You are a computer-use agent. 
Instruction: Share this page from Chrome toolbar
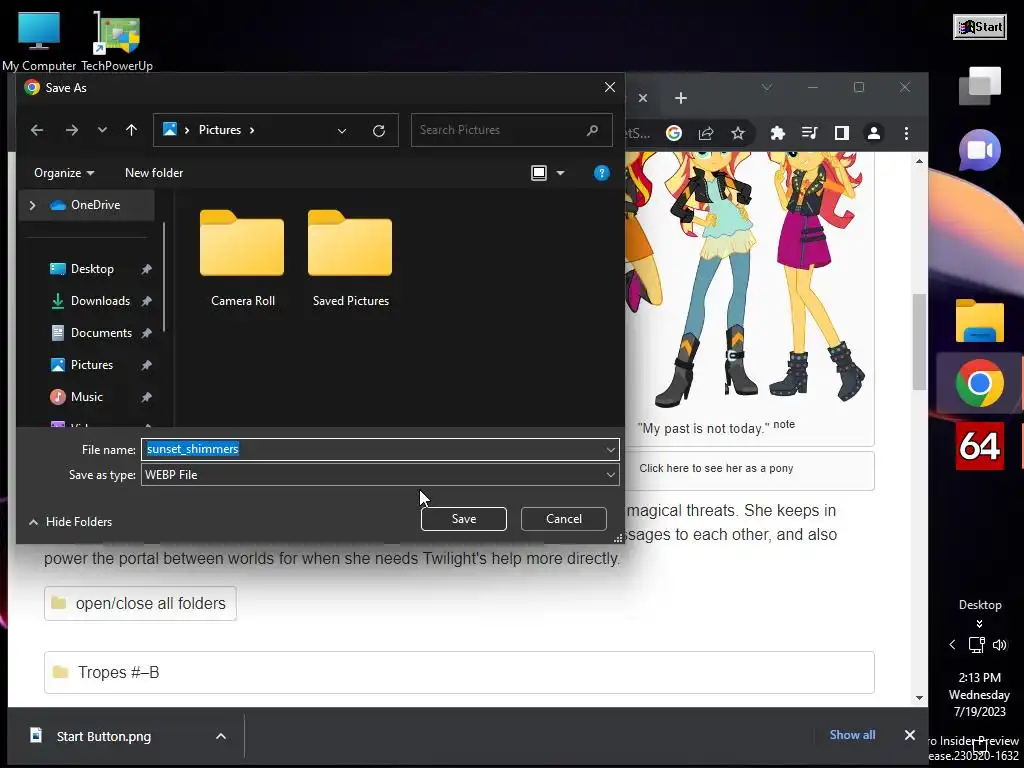coord(706,133)
